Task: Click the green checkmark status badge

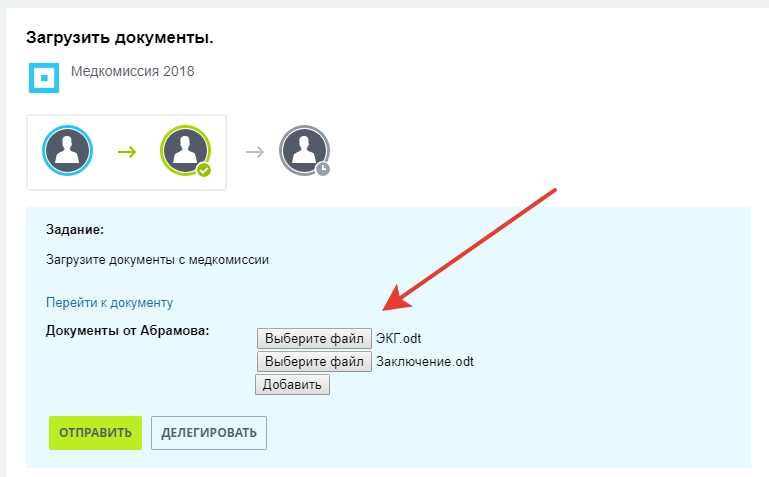Action: click(204, 170)
